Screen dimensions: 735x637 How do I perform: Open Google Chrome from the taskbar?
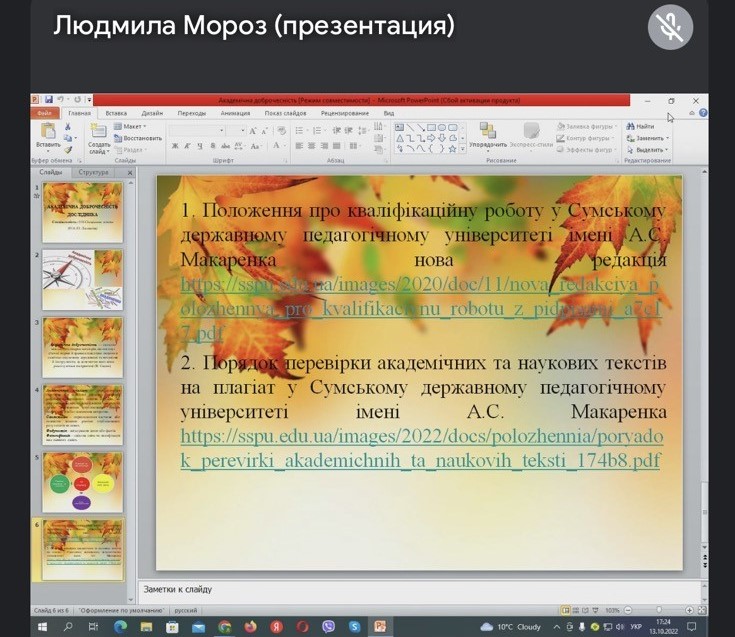click(x=224, y=627)
